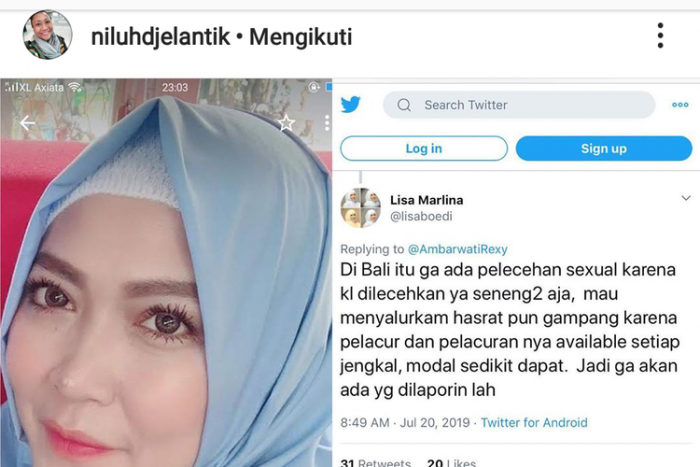Open the Lisa Marlina display name
This screenshot has height=467, width=700.
point(426,200)
